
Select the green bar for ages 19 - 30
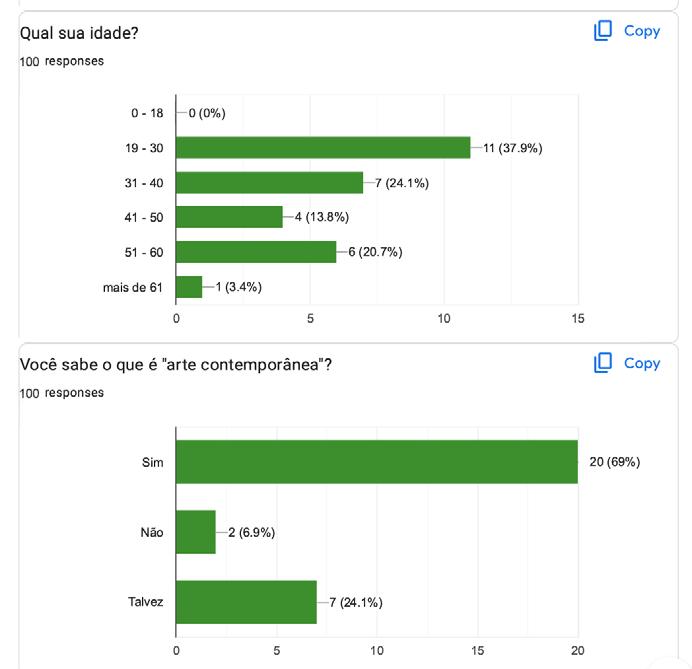click(x=323, y=148)
